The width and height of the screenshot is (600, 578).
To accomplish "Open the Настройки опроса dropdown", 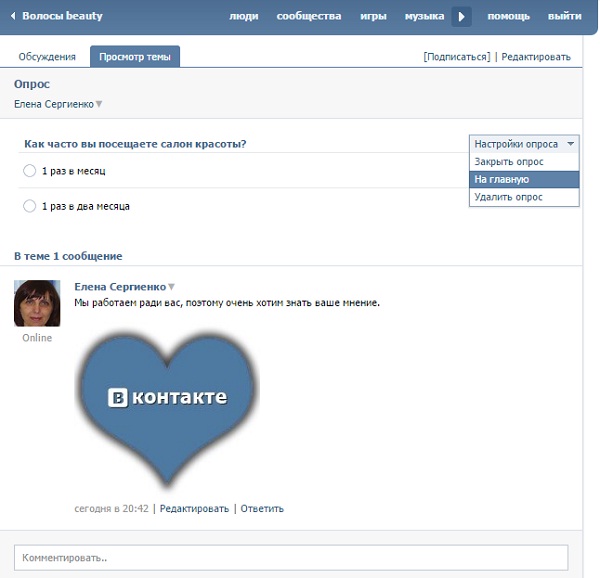I will pyautogui.click(x=524, y=144).
